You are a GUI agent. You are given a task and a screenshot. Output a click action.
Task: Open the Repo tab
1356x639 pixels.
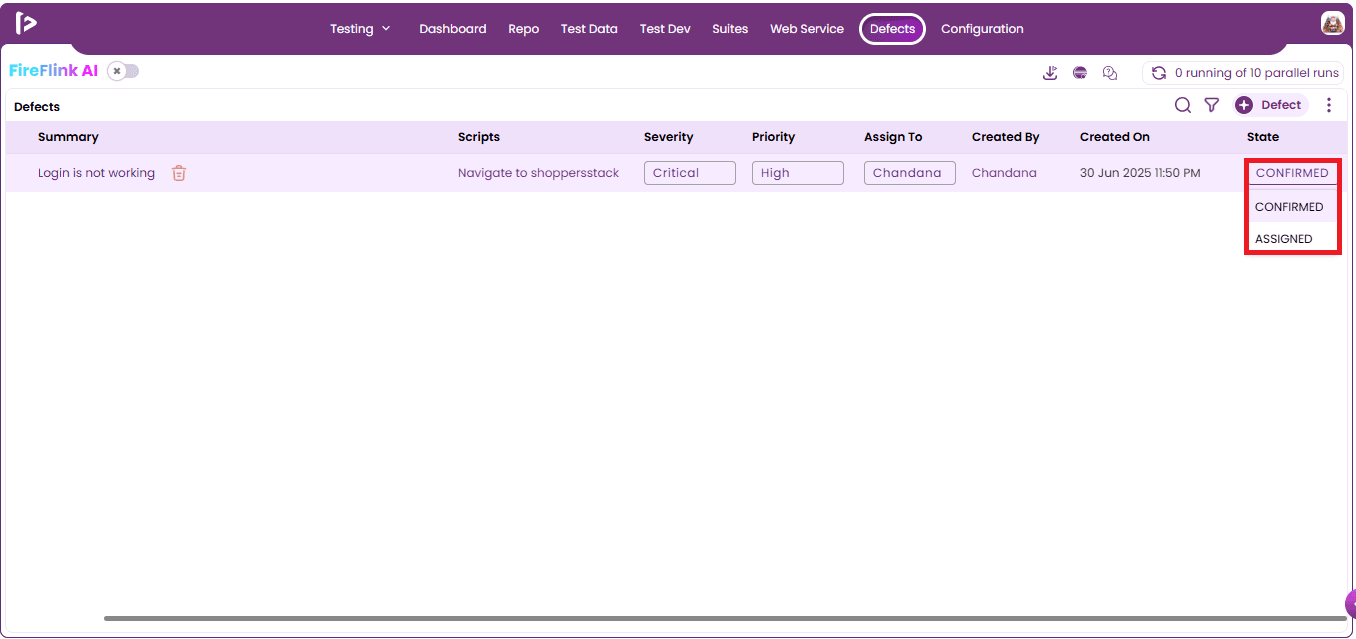point(523,29)
